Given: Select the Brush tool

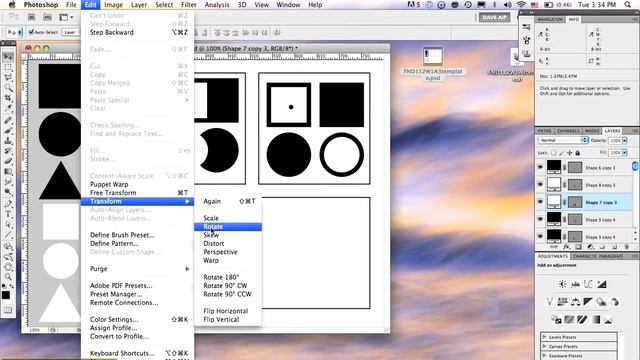Looking at the screenshot, I should point(8,130).
